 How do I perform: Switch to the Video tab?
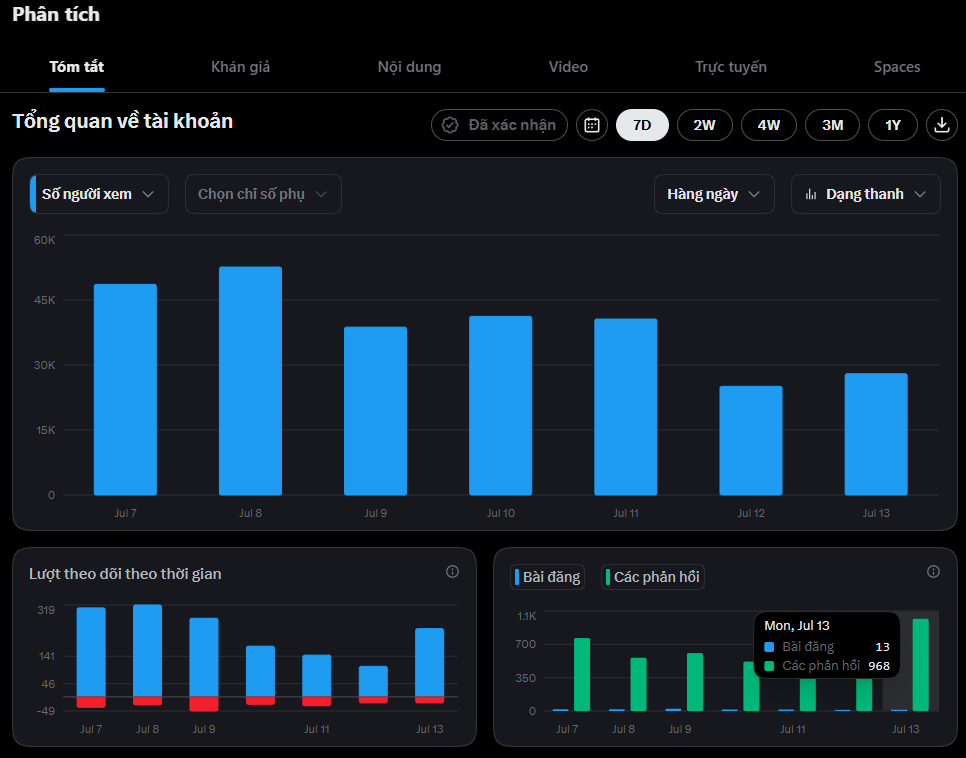[568, 67]
